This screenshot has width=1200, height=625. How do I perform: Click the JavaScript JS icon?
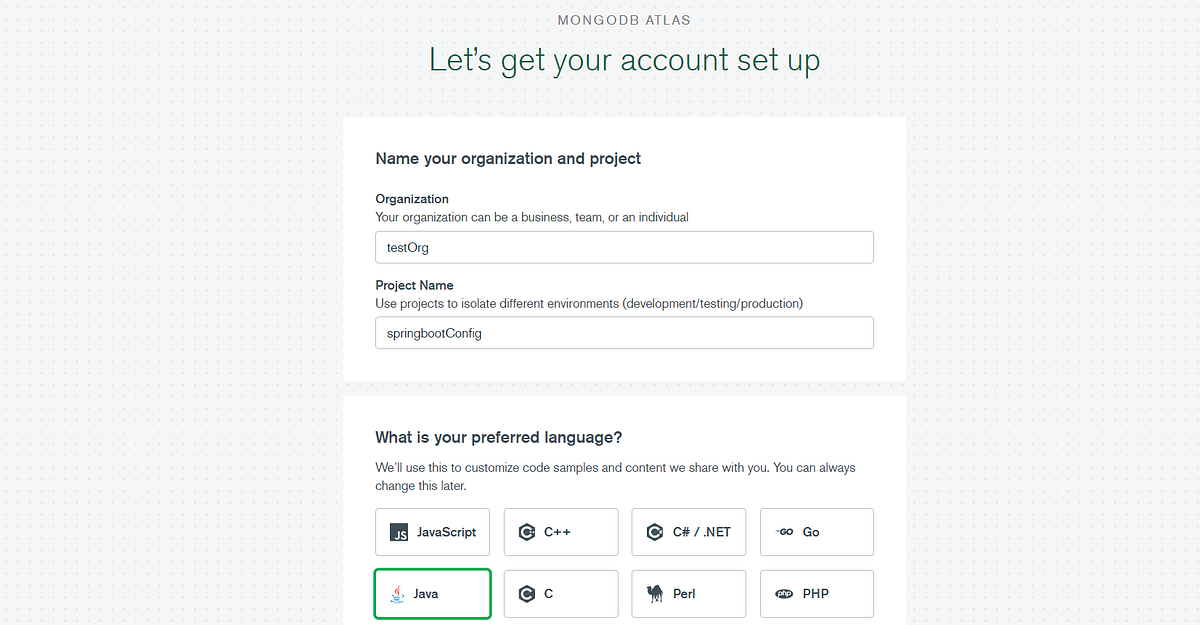(x=399, y=532)
